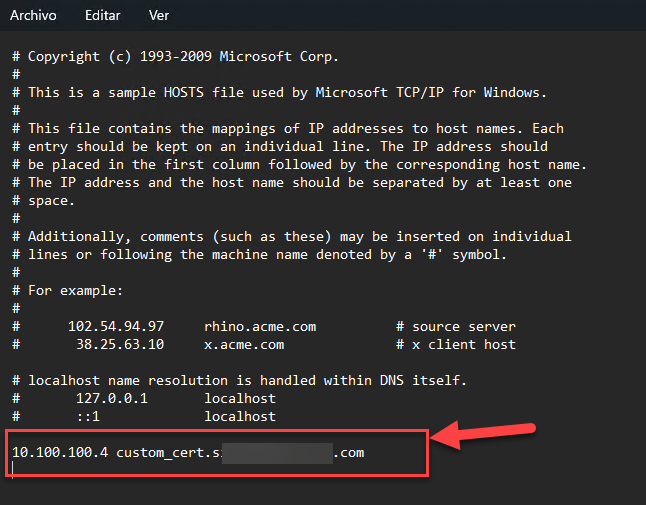Click the redacted gray block in hostname
The image size is (646, 505).
click(x=276, y=453)
